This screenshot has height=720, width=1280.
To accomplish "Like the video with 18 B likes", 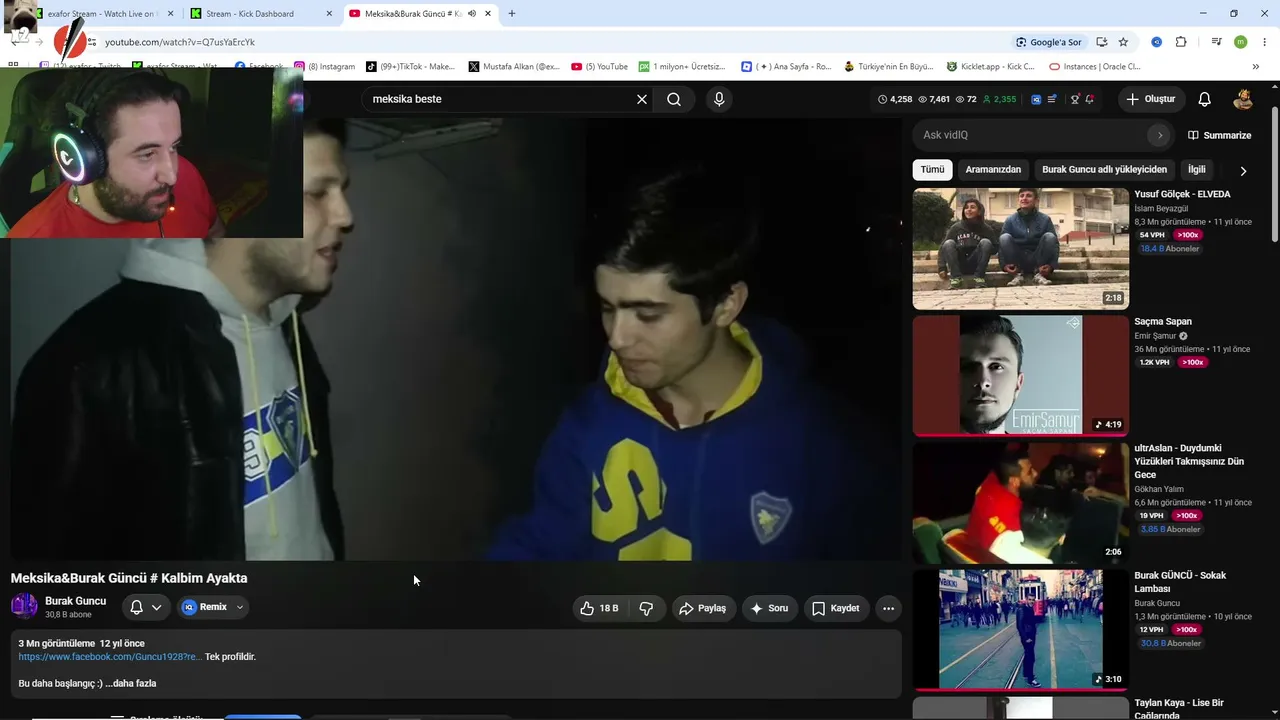I will [600, 608].
